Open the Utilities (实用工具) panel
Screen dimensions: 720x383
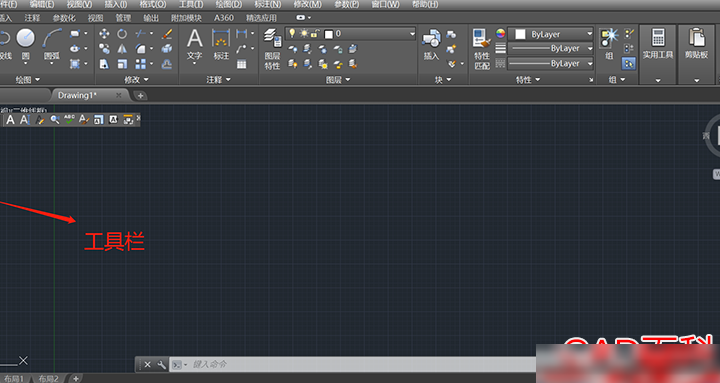pos(658,54)
